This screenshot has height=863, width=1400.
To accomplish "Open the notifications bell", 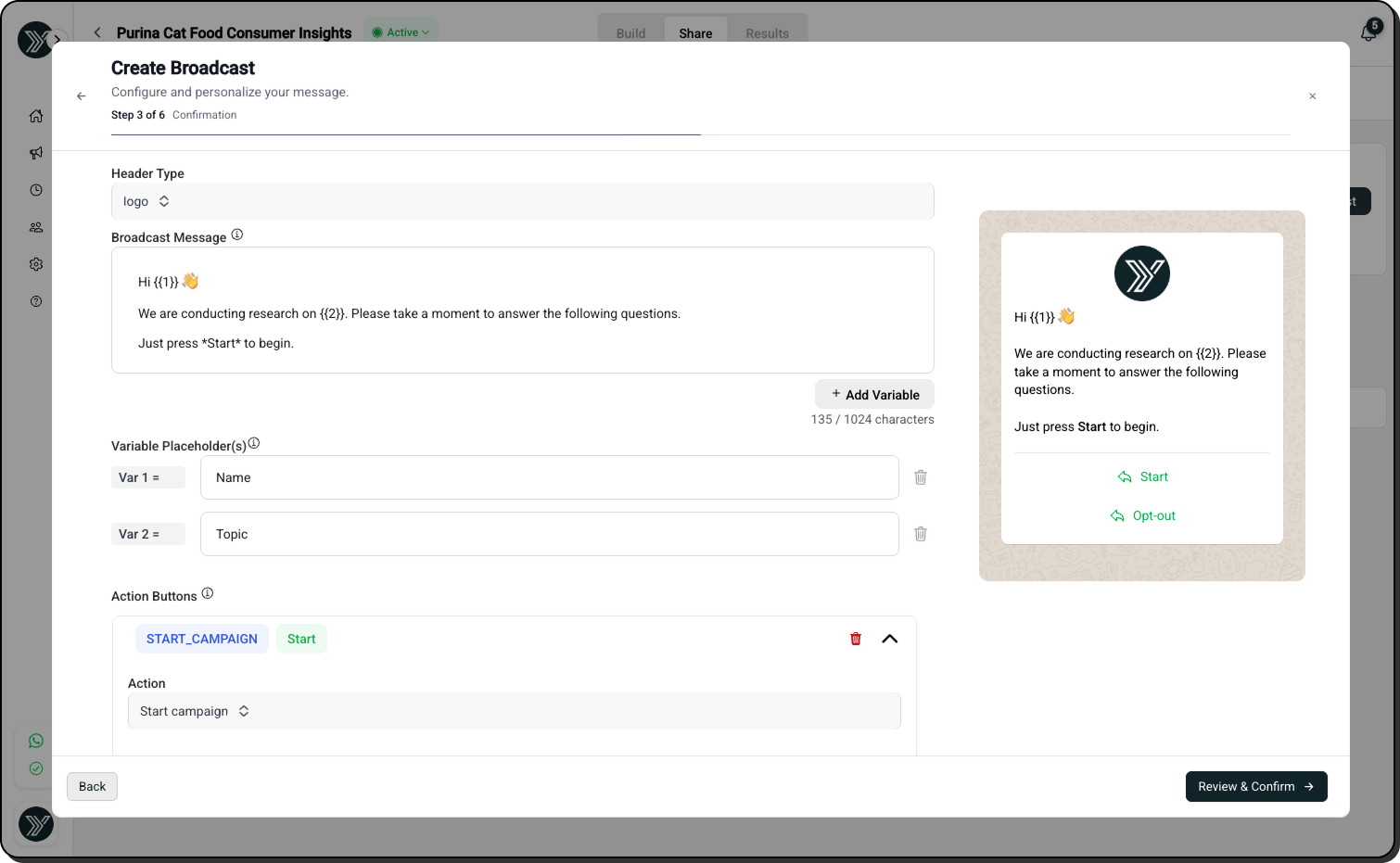I will pyautogui.click(x=1368, y=32).
